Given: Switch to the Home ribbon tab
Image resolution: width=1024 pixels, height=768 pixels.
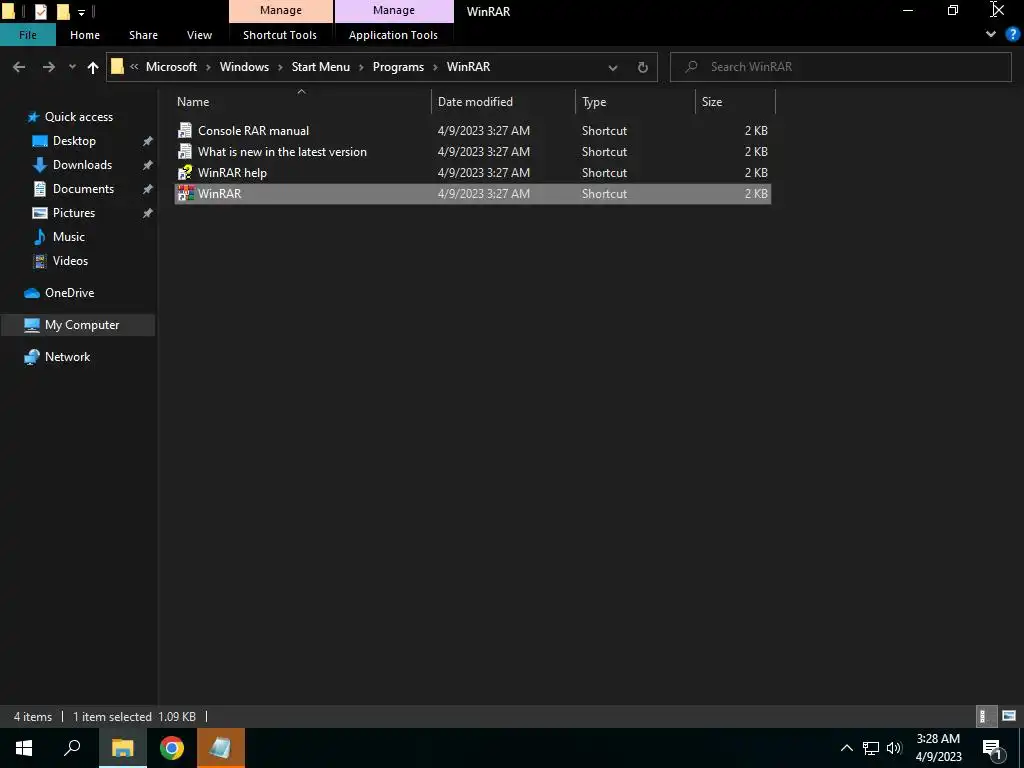Looking at the screenshot, I should [85, 35].
